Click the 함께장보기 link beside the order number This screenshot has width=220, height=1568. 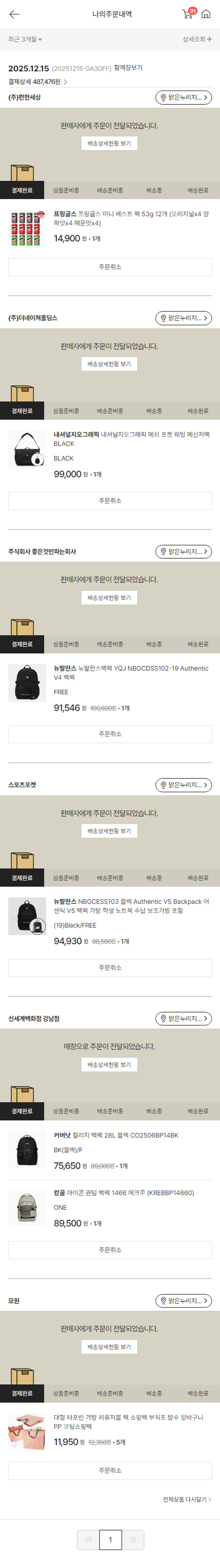tap(128, 68)
